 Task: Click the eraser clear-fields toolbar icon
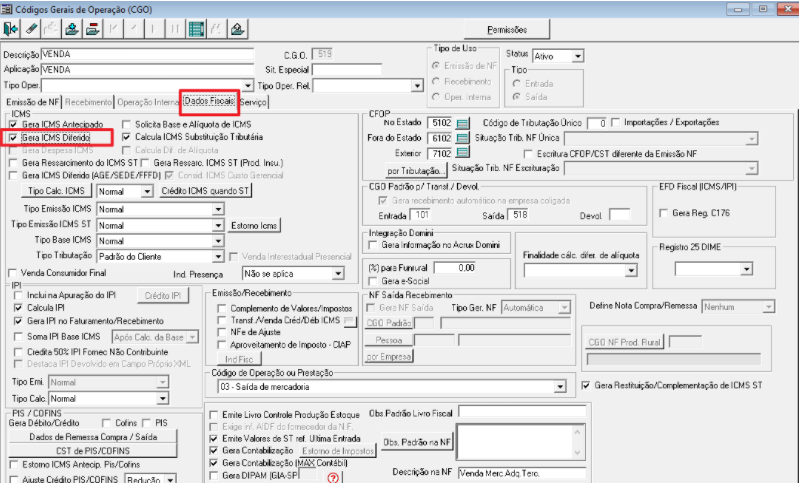[x=31, y=29]
